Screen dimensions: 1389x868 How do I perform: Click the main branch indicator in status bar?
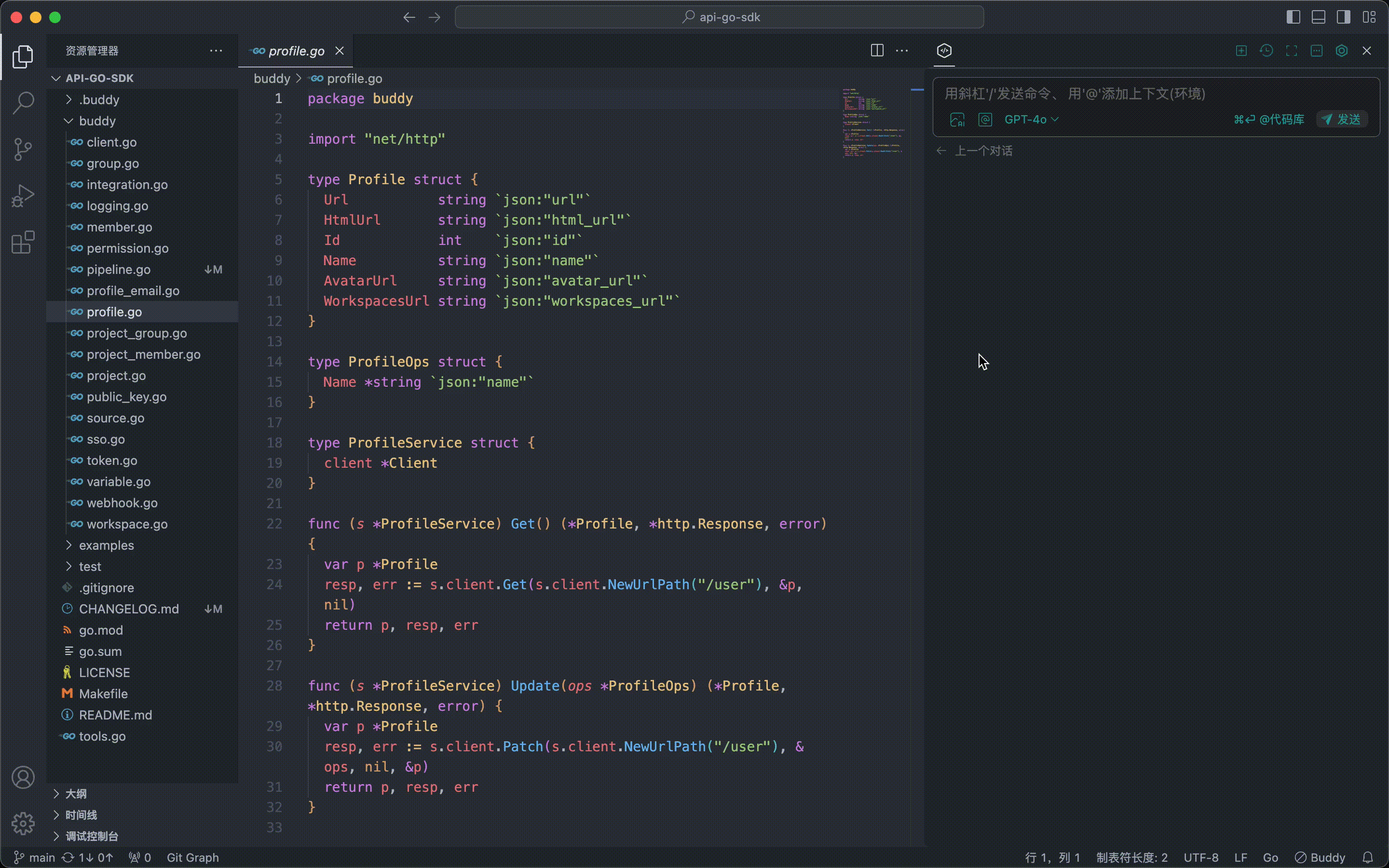pos(34,857)
